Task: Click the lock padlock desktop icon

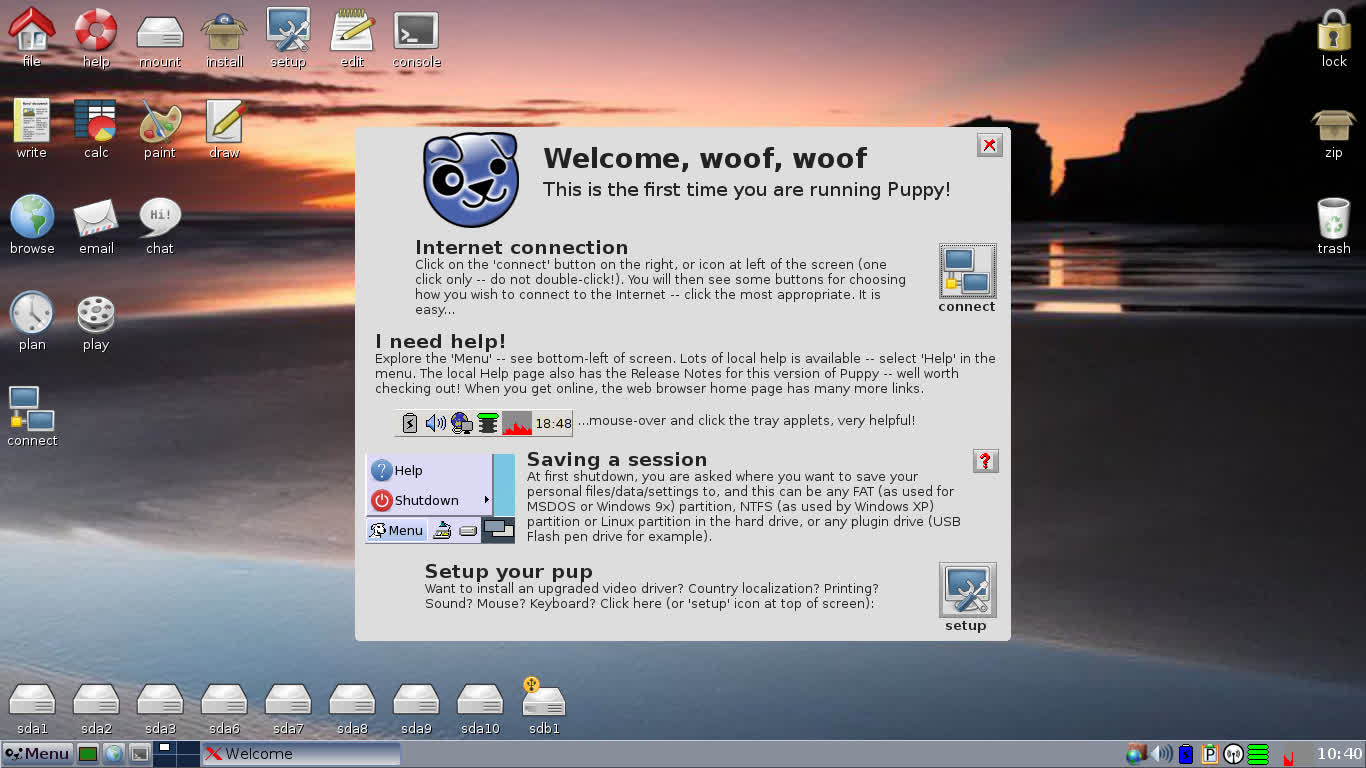Action: point(1334,30)
